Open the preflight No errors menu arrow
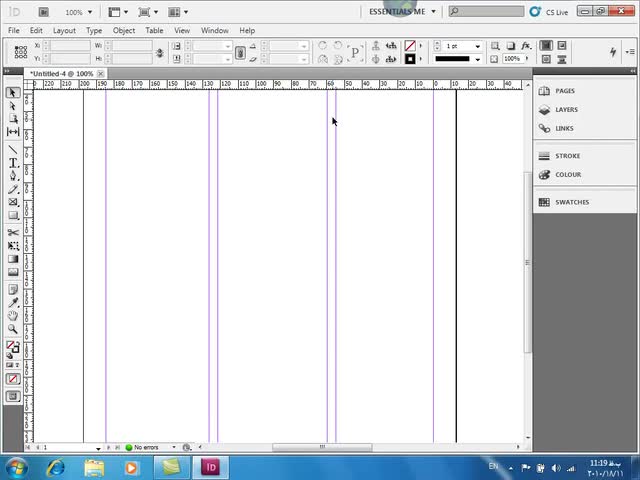 pos(174,447)
